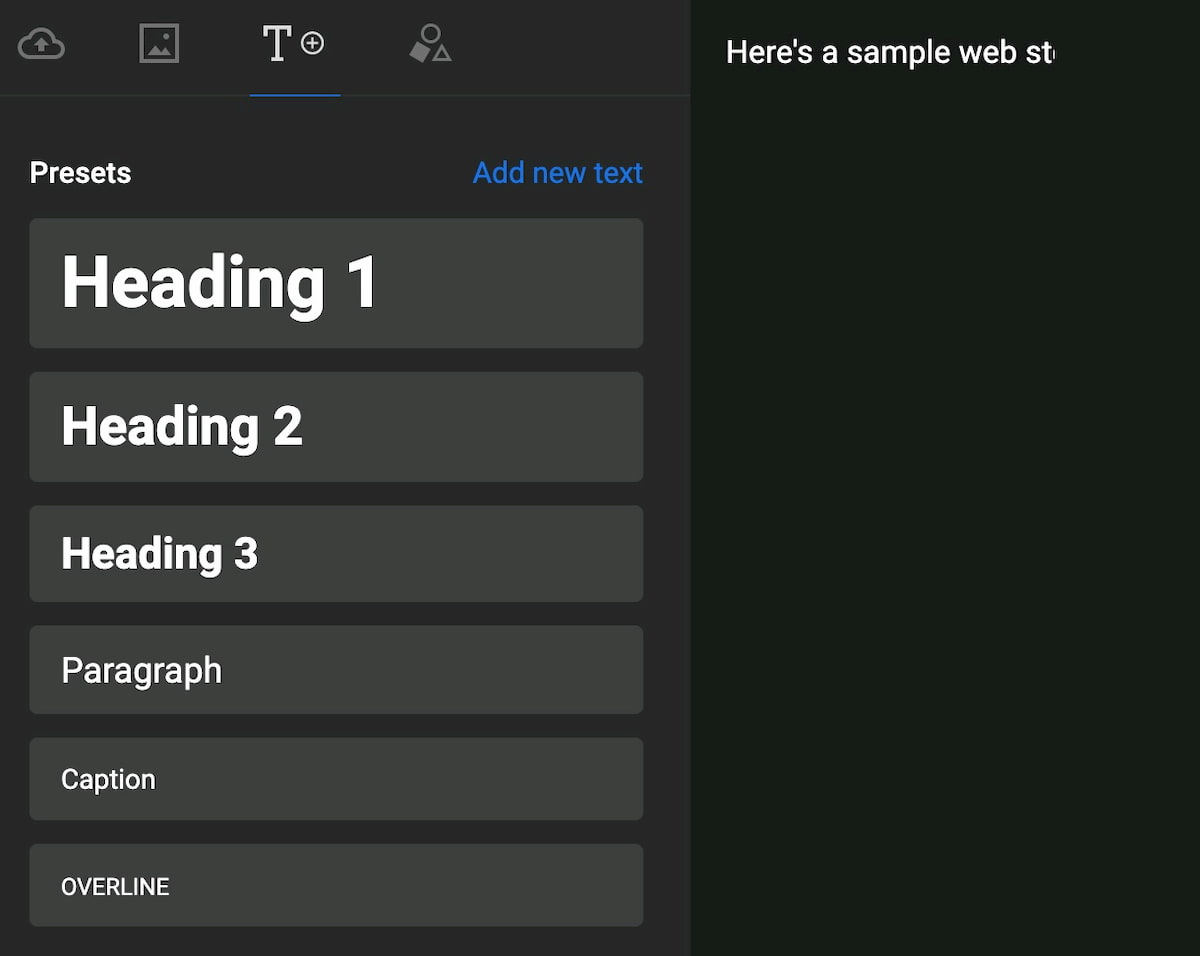This screenshot has height=956, width=1200.
Task: Click the empty canvas below the sample text
Action: tap(945, 500)
